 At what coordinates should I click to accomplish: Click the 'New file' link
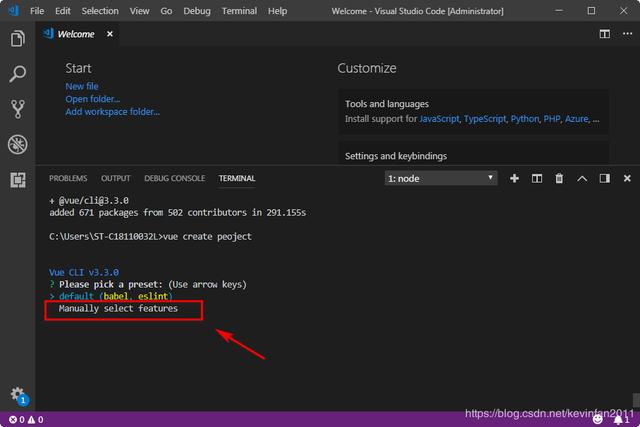[82, 86]
